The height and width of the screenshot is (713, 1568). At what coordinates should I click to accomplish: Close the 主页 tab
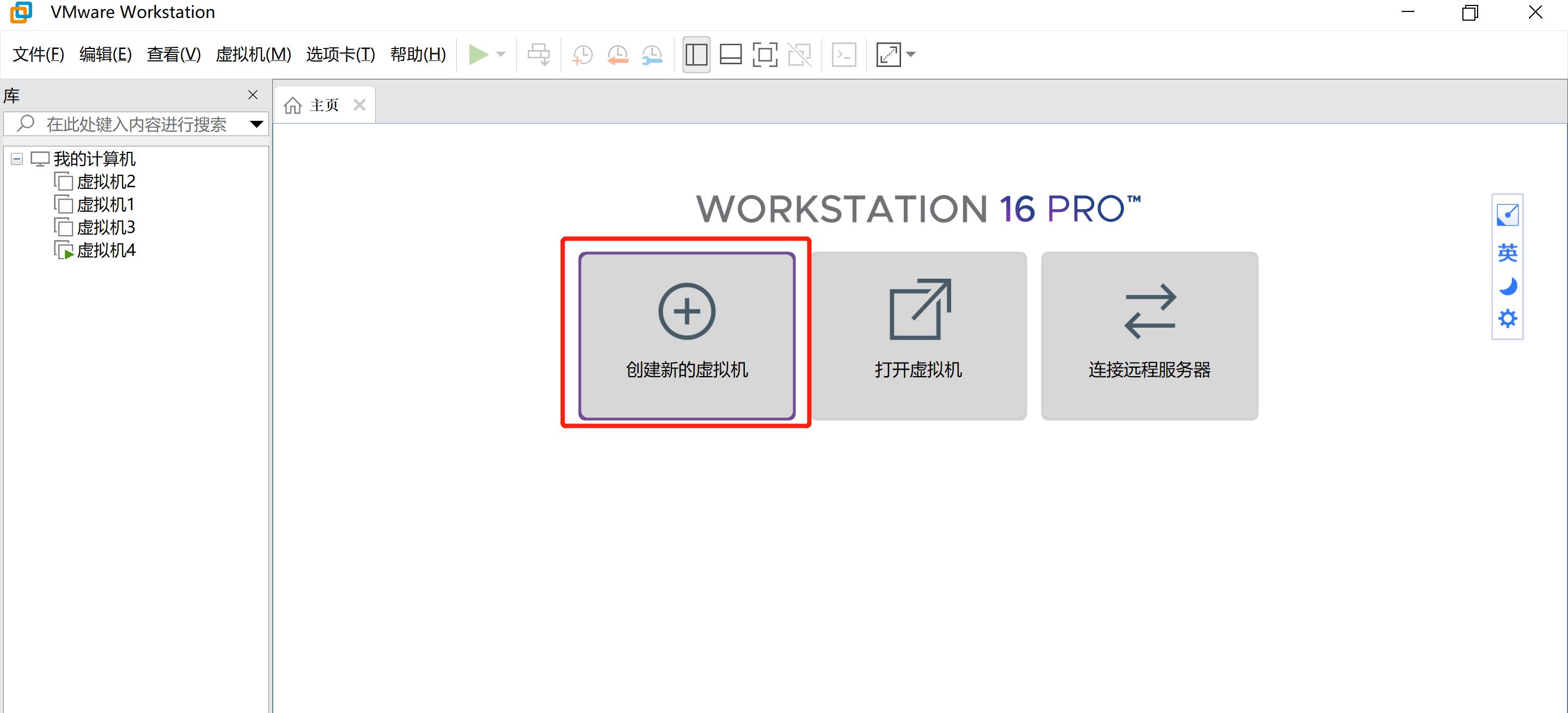coord(360,105)
